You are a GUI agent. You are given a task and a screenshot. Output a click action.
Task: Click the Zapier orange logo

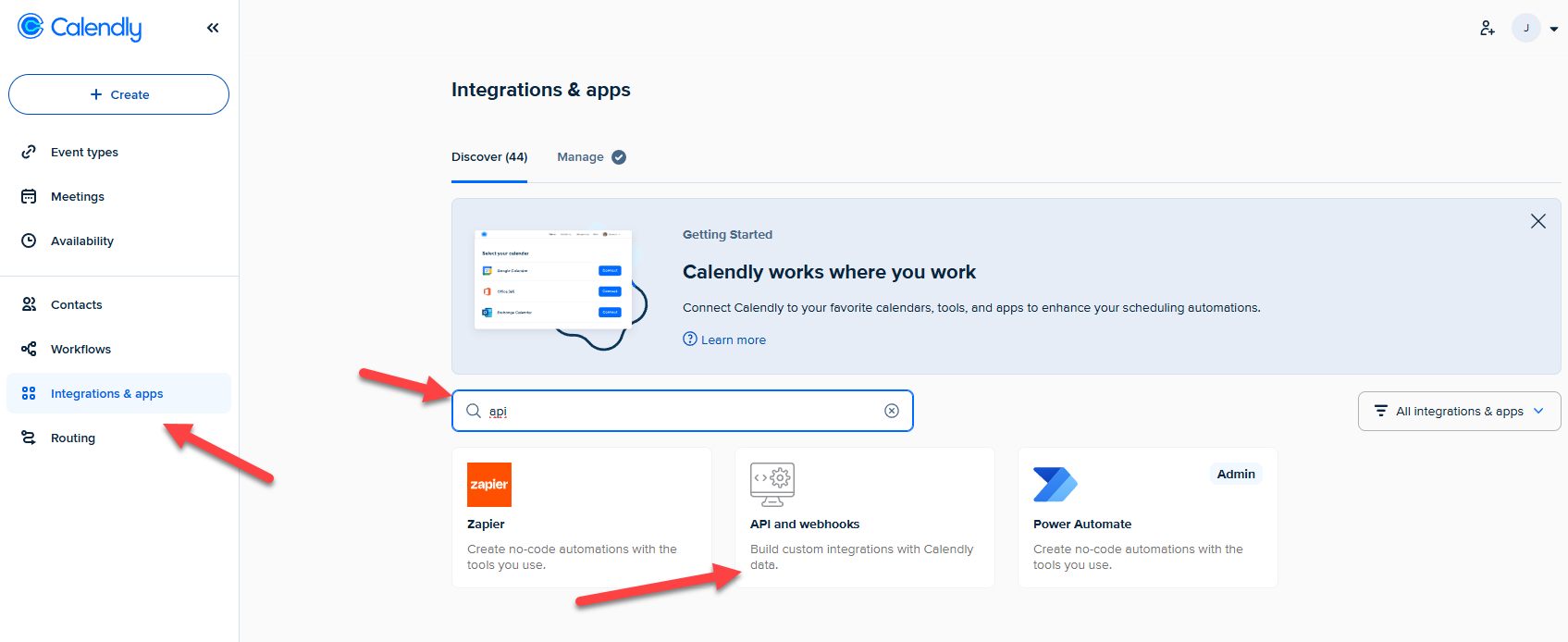coord(489,485)
